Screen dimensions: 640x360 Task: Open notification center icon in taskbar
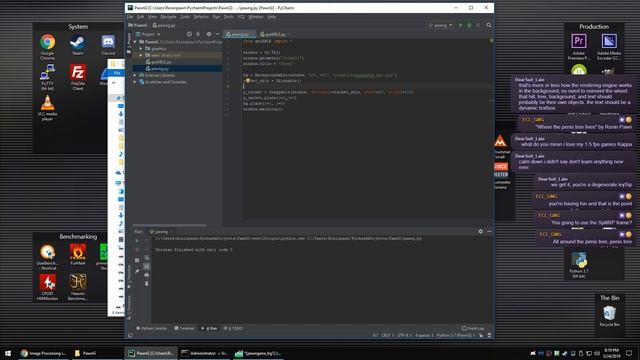click(x=629, y=353)
